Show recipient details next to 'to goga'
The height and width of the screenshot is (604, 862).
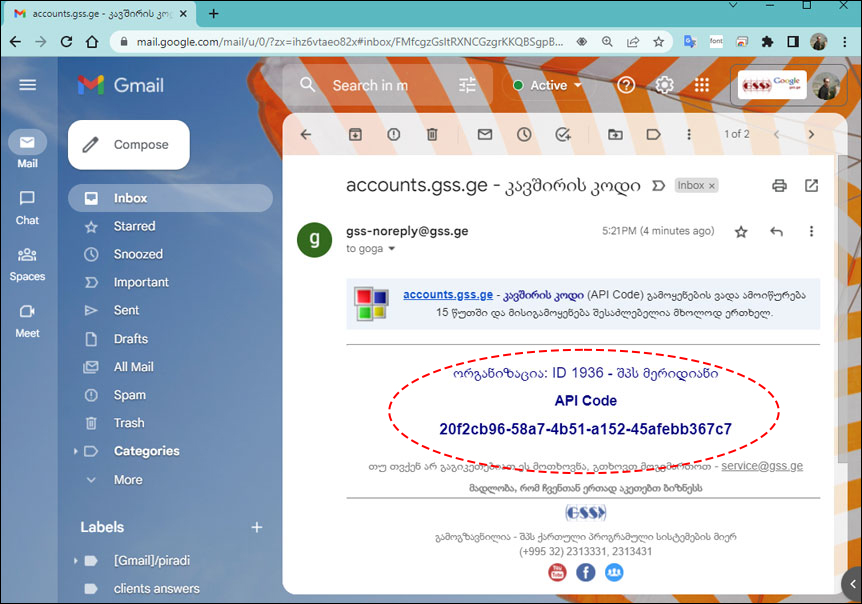coord(391,248)
